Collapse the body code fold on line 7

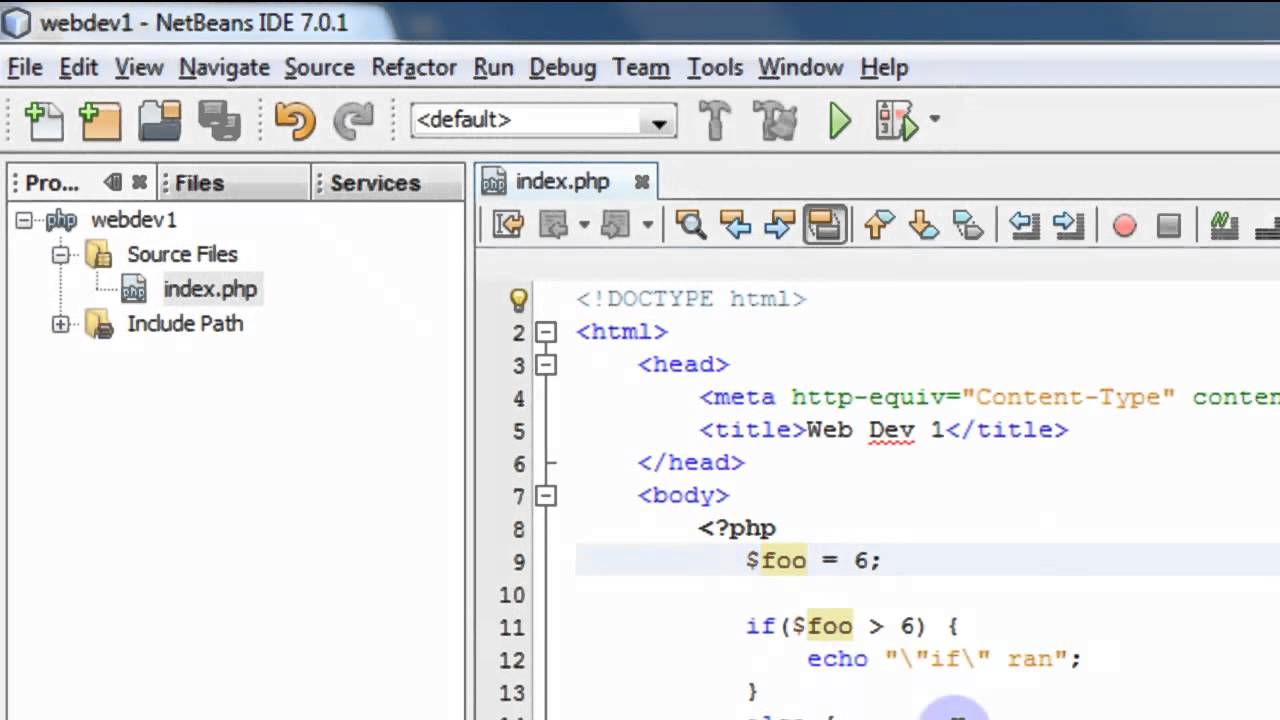(546, 496)
